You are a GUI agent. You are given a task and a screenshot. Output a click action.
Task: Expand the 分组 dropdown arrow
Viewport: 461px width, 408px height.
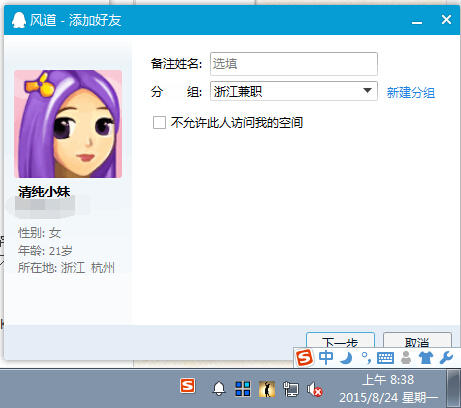point(367,91)
